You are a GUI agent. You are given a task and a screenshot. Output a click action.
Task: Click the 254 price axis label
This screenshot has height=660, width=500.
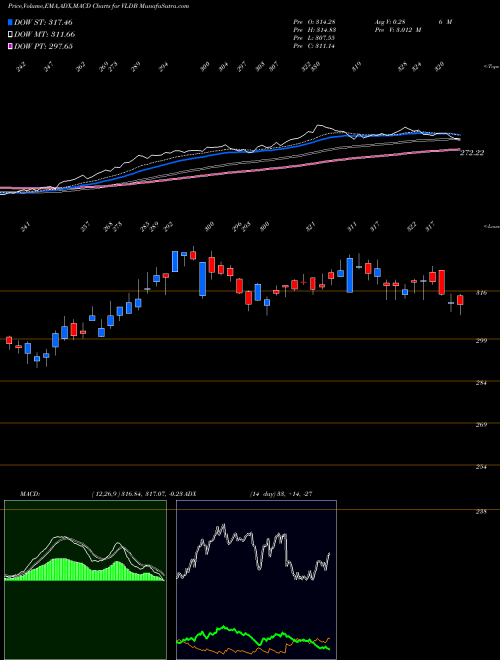point(481,467)
